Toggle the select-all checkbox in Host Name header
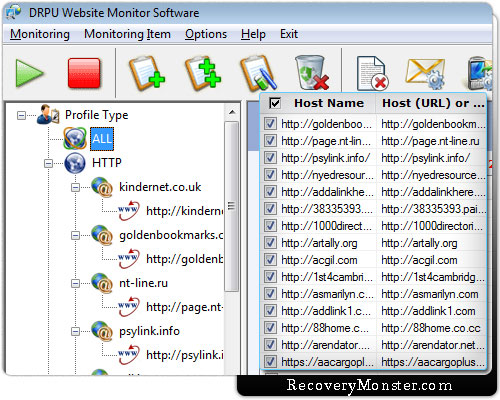 tap(275, 103)
